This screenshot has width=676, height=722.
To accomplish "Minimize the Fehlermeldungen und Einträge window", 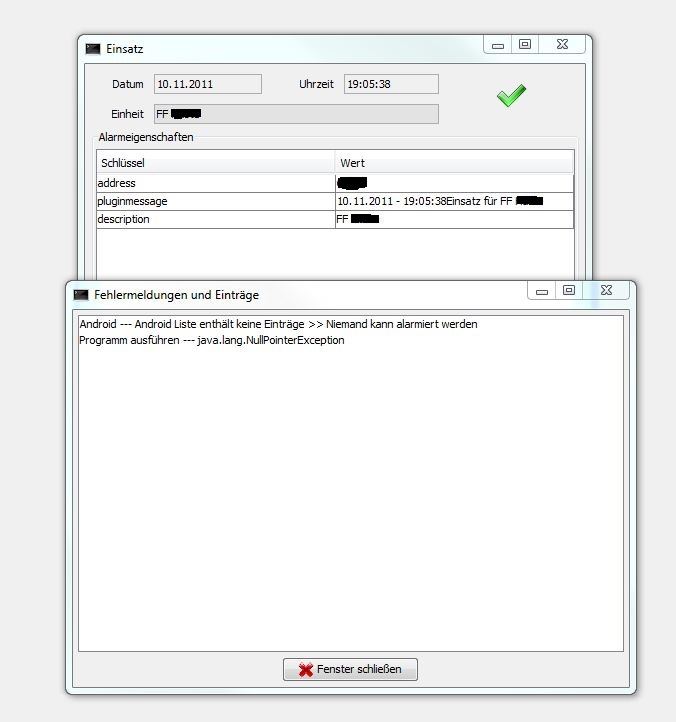I will 541,292.
